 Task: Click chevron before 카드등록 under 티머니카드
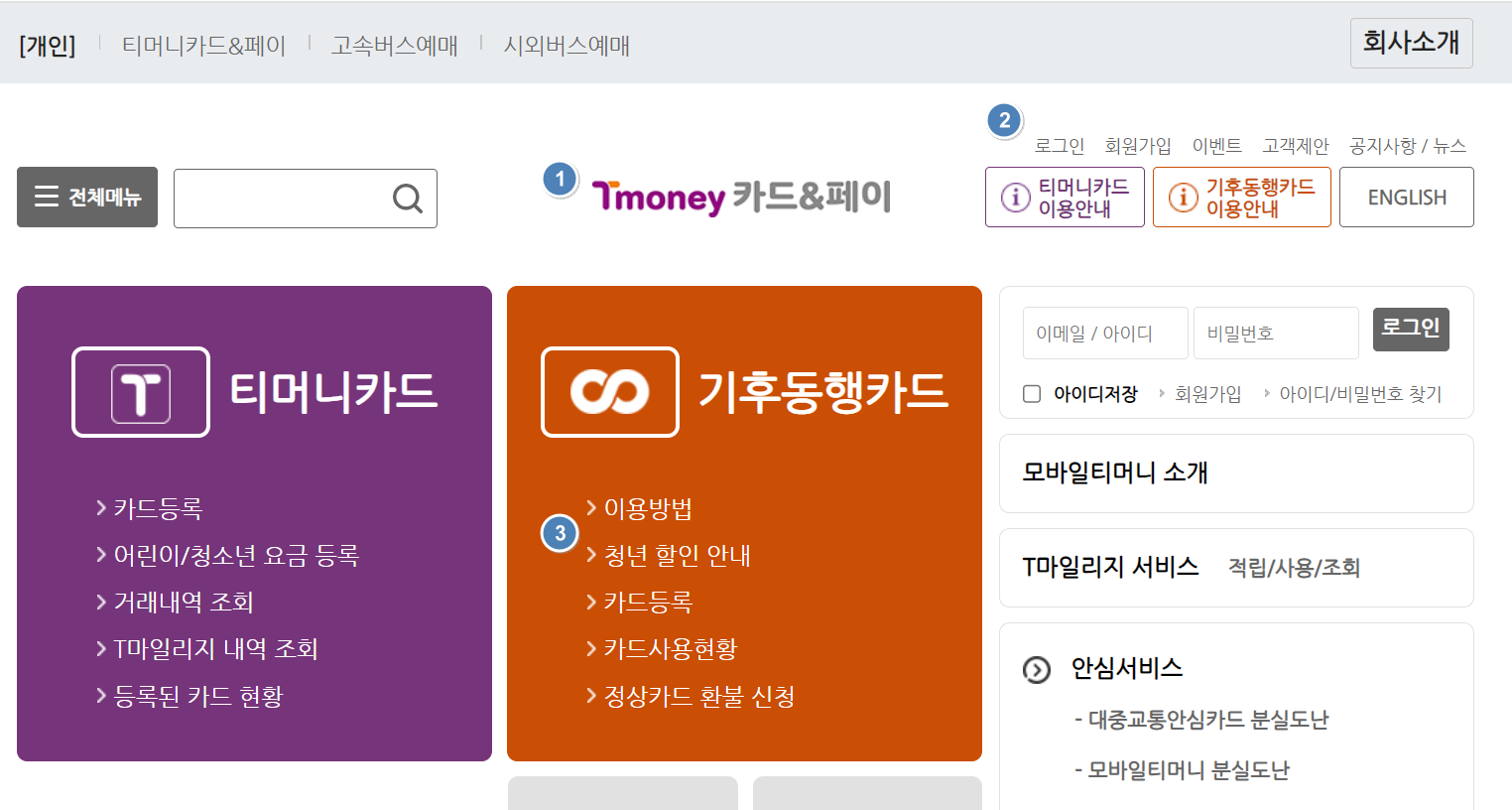point(101,508)
